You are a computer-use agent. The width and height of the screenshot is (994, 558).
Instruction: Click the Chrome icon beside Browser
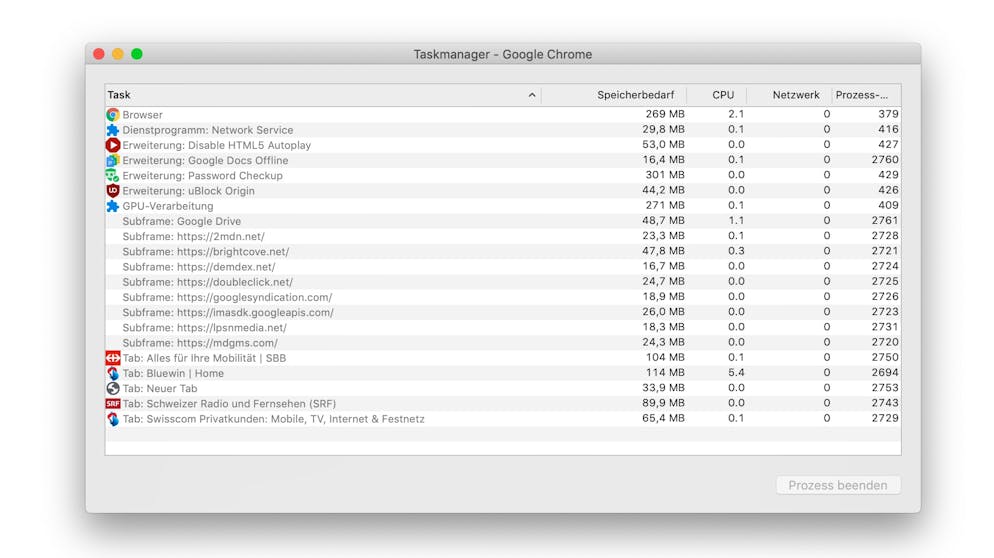tap(113, 115)
